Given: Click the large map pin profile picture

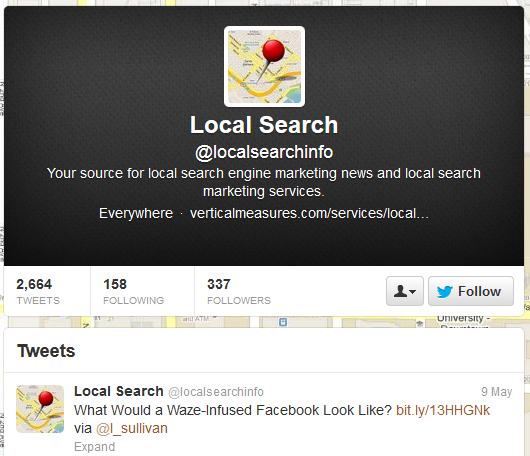Looking at the screenshot, I should pyautogui.click(x=264, y=67).
